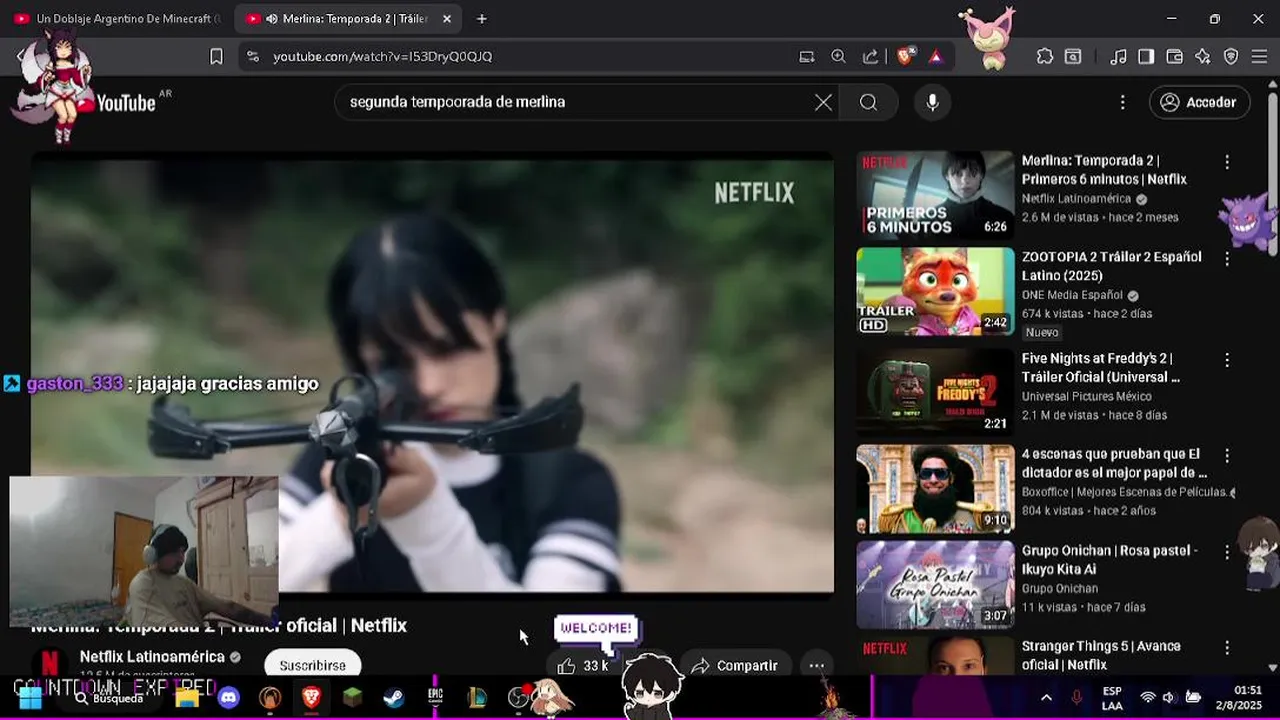Open the Brave main hamburger menu
Screen dimensions: 1280x720
1260,57
